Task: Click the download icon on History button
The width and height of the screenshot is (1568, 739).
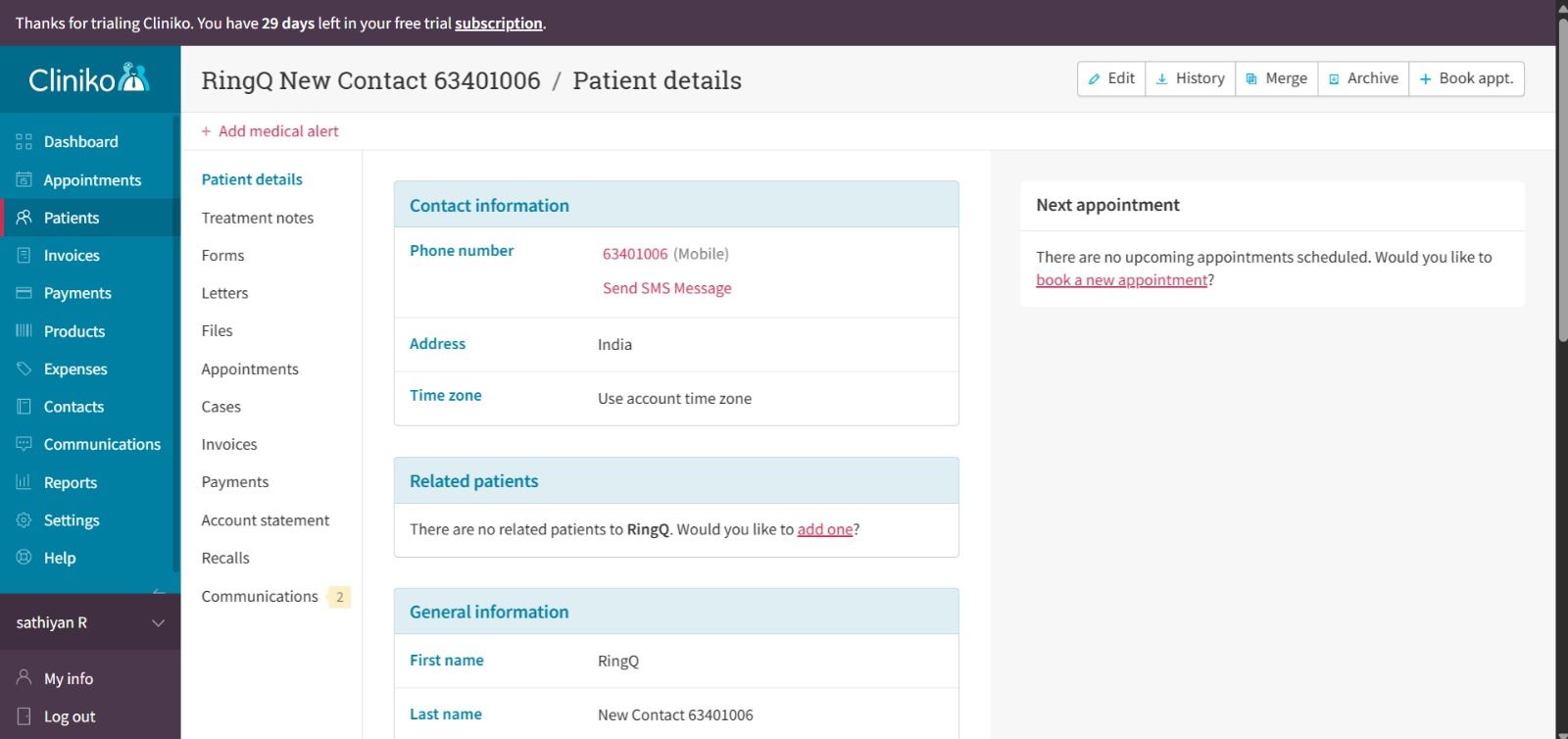Action: pos(1162,79)
